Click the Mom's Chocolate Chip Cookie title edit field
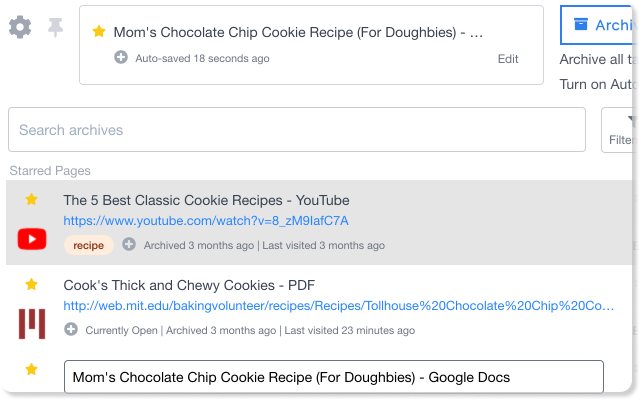Viewport: 640px width, 400px height. point(333,377)
